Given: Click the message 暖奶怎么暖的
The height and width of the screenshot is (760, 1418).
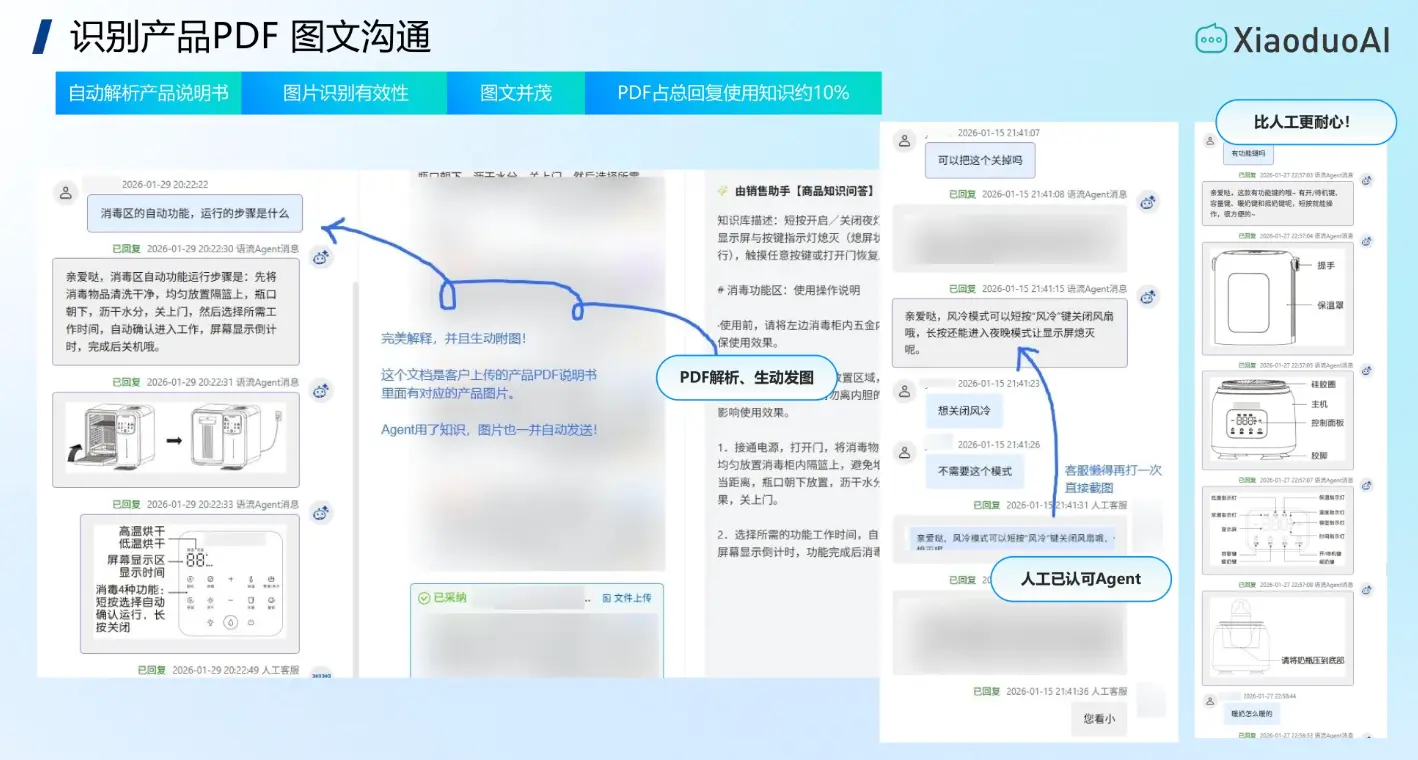Looking at the screenshot, I should (1251, 714).
